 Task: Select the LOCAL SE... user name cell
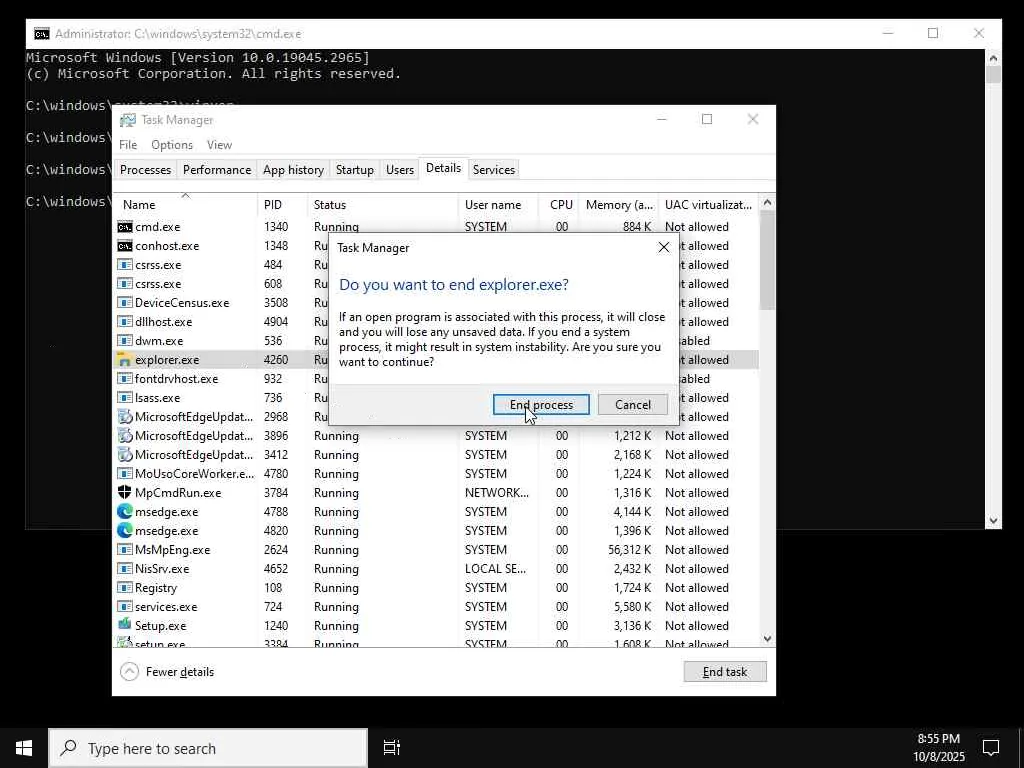[x=495, y=569]
